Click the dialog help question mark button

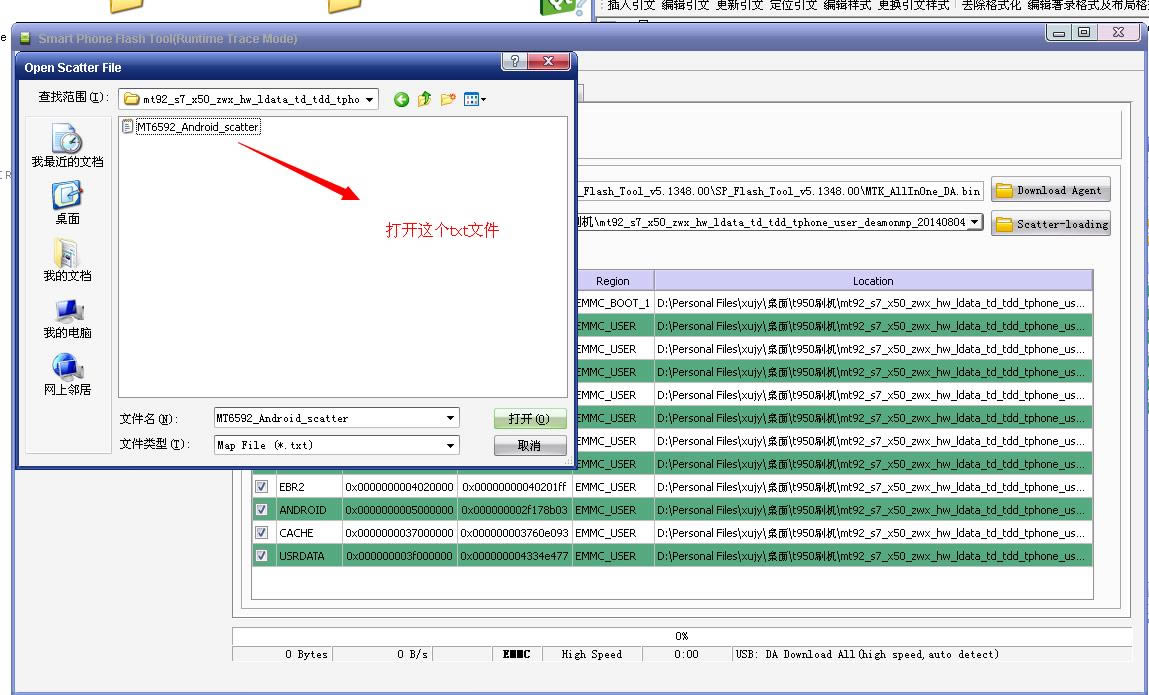tap(514, 61)
